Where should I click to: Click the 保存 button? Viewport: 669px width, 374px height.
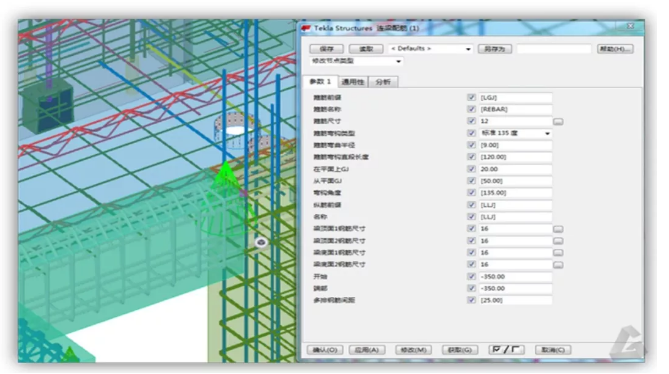pyautogui.click(x=326, y=49)
